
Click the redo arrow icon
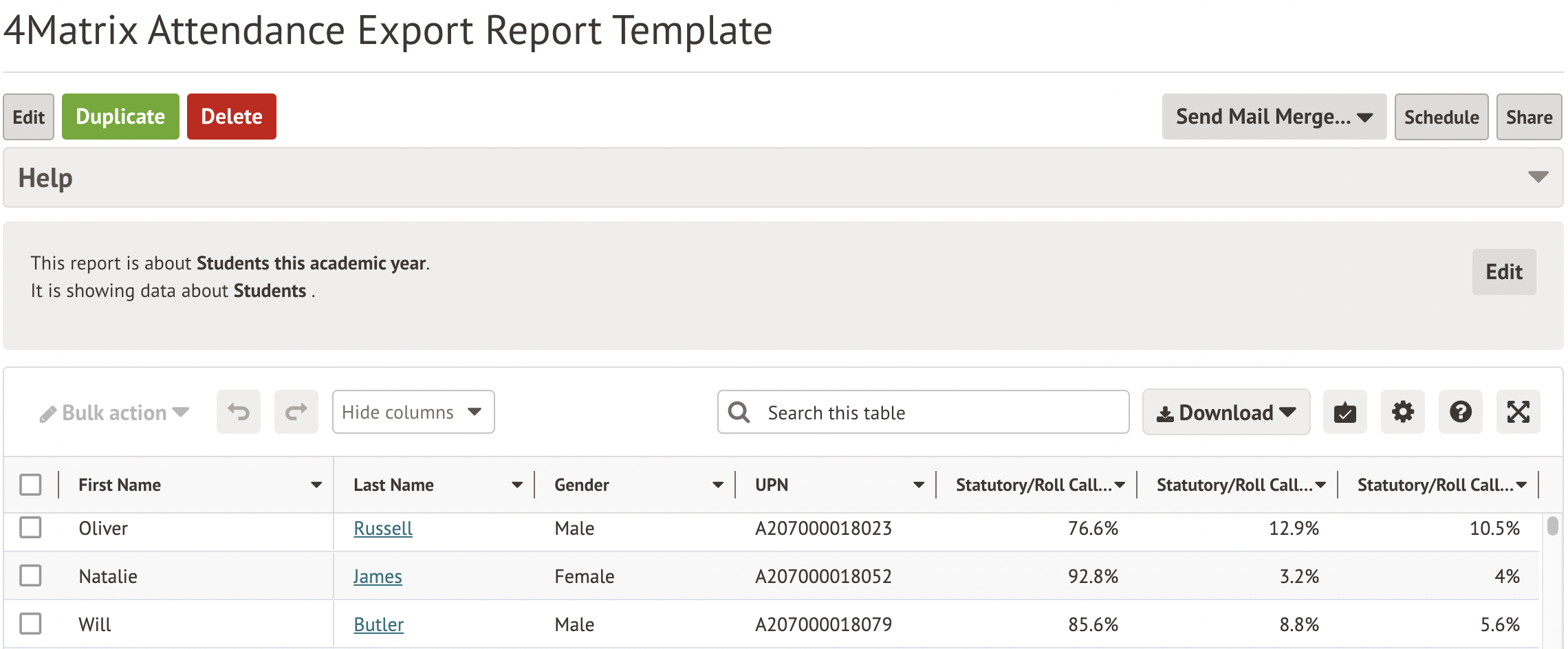(296, 412)
